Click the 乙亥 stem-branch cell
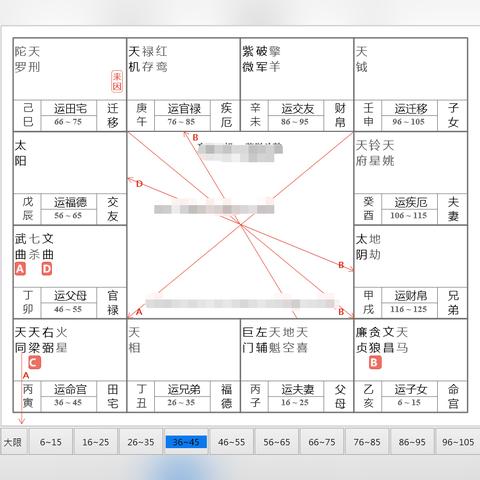 [368, 396]
